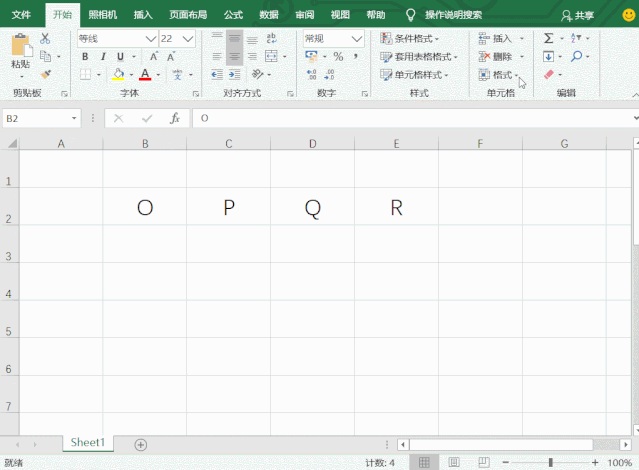This screenshot has width=639, height=470.
Task: Open the 公式 ribbon tab
Action: tap(233, 15)
